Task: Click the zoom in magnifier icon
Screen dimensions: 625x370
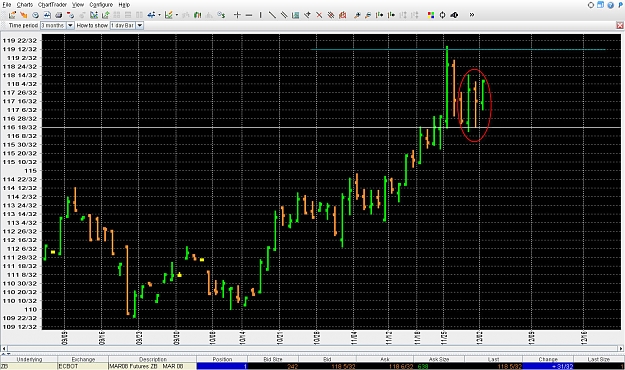Action: (357, 15)
